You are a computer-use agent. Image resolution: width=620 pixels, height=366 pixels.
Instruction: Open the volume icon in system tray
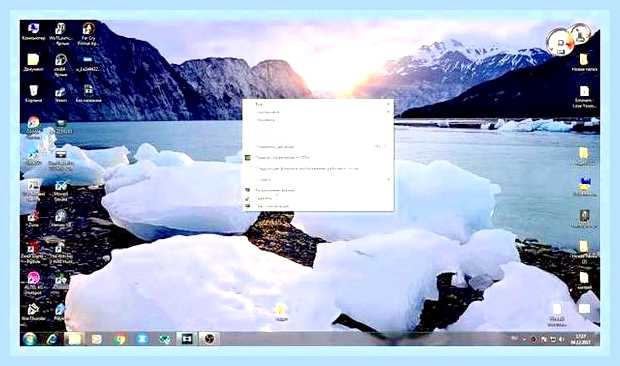click(561, 340)
